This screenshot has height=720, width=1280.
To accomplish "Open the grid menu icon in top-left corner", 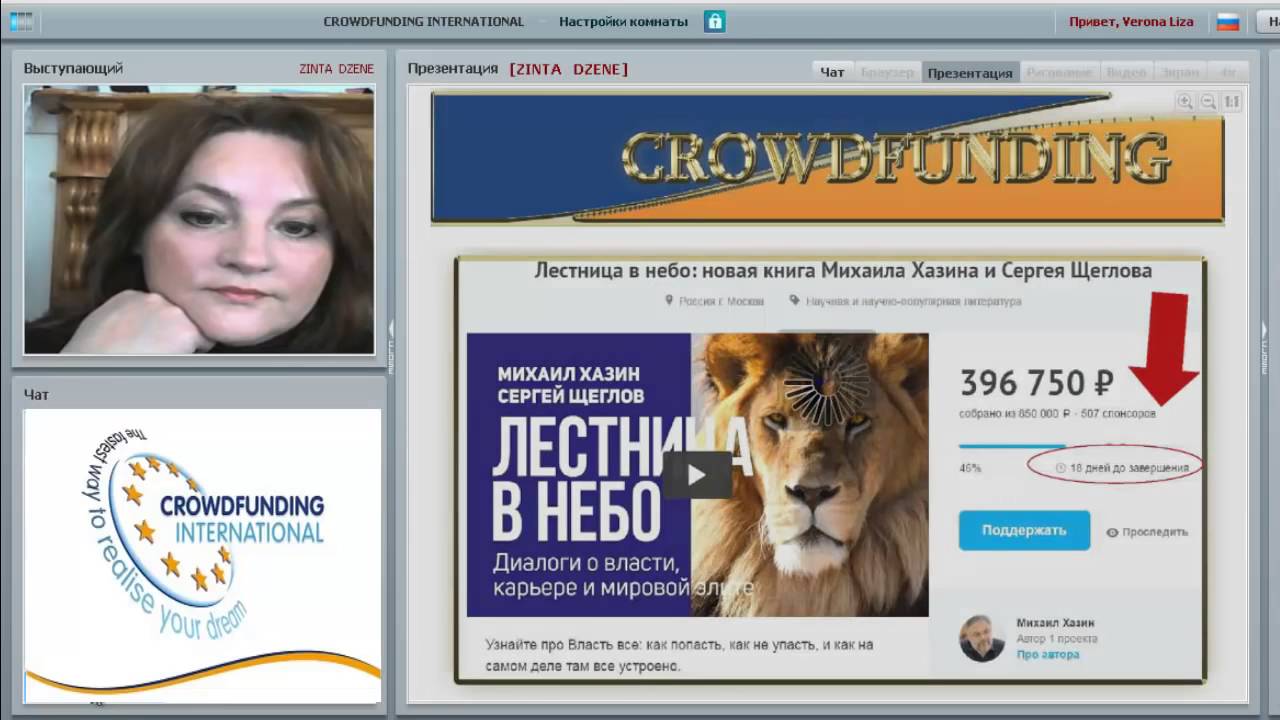I will point(21,21).
